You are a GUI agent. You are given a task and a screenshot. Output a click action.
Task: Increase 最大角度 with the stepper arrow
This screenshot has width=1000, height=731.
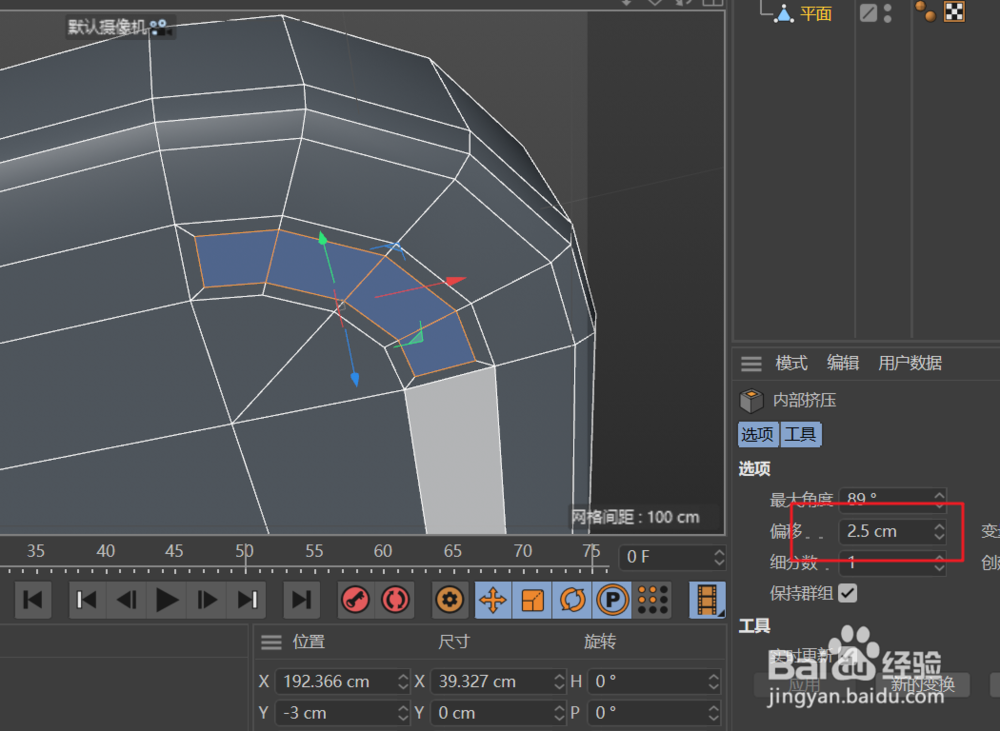[x=938, y=494]
